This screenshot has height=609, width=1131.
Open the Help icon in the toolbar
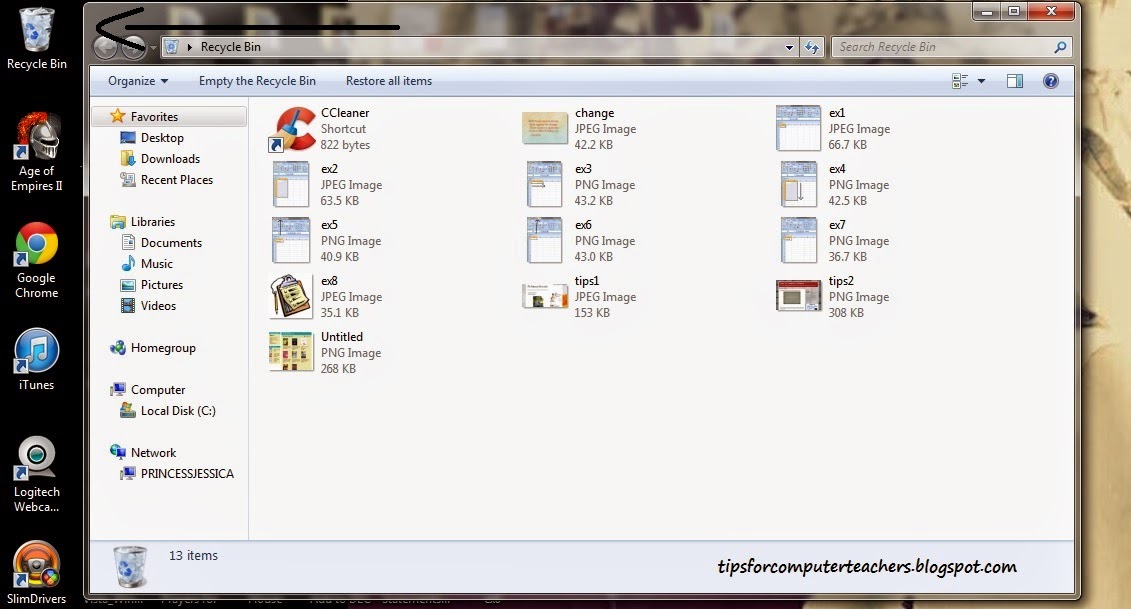tap(1051, 81)
